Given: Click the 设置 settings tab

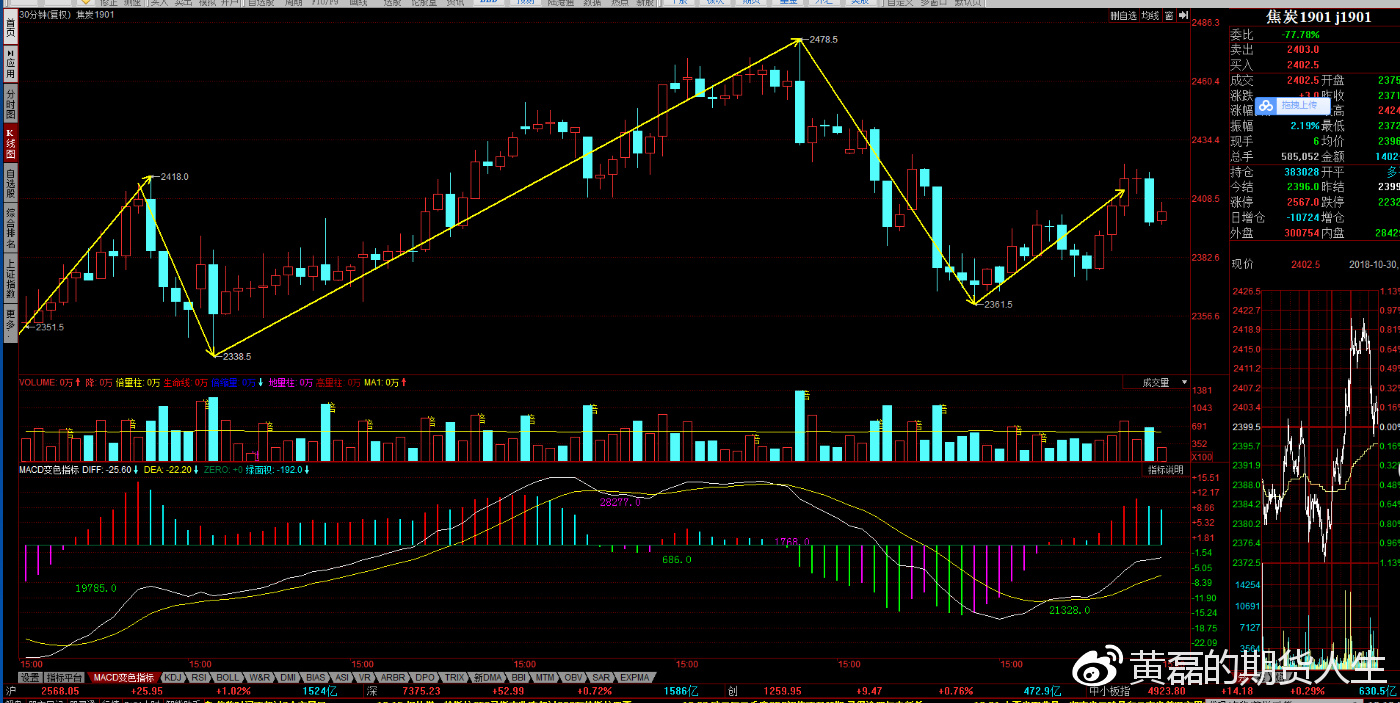Looking at the screenshot, I should (29, 677).
